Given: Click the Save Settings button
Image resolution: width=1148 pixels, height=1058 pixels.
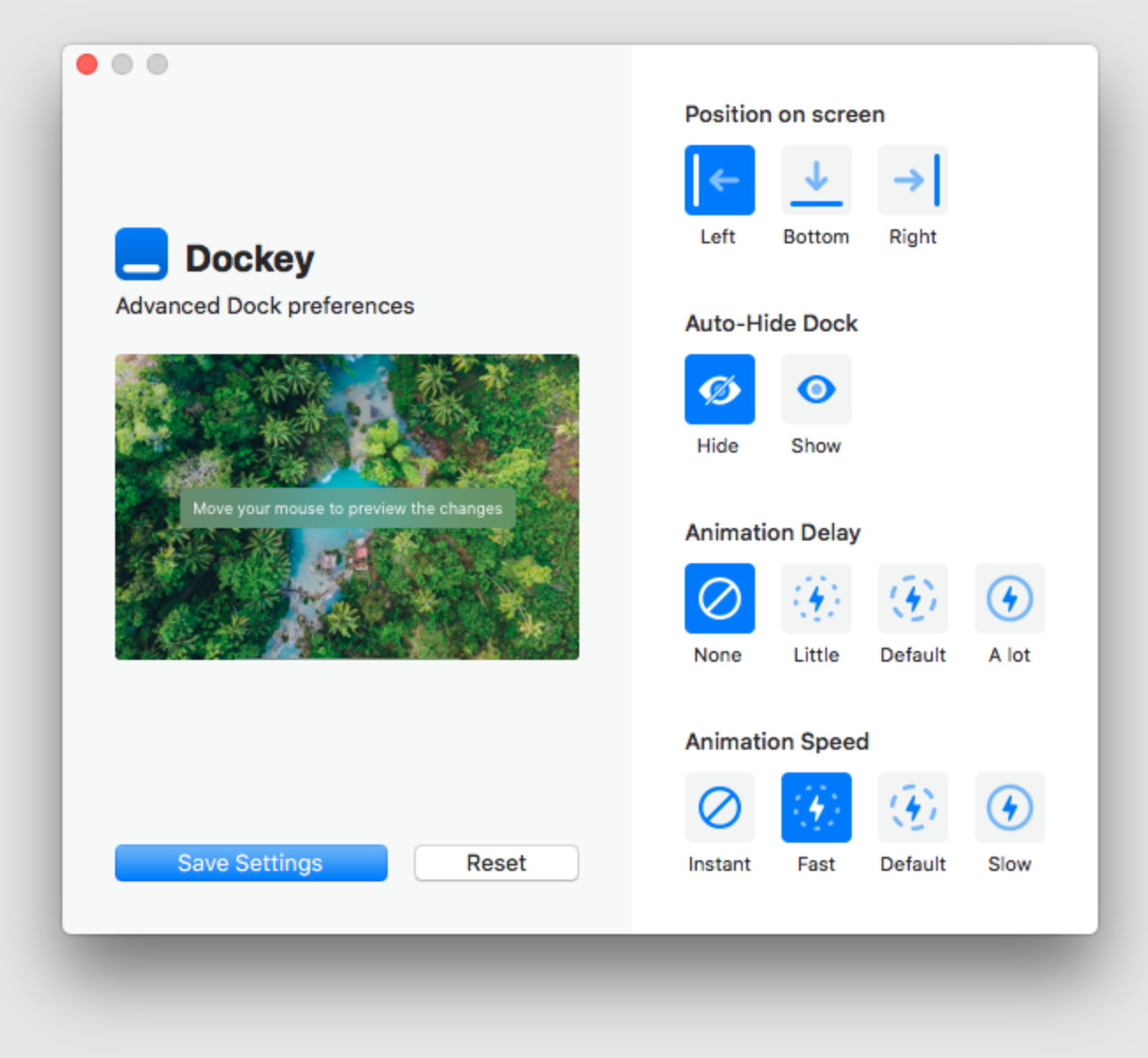Looking at the screenshot, I should [251, 863].
